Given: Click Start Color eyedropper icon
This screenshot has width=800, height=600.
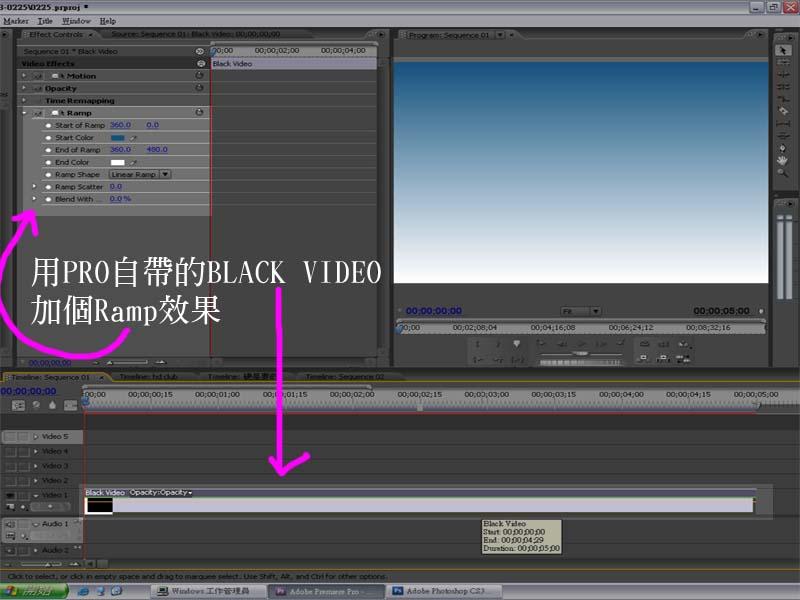Looking at the screenshot, I should 134,138.
